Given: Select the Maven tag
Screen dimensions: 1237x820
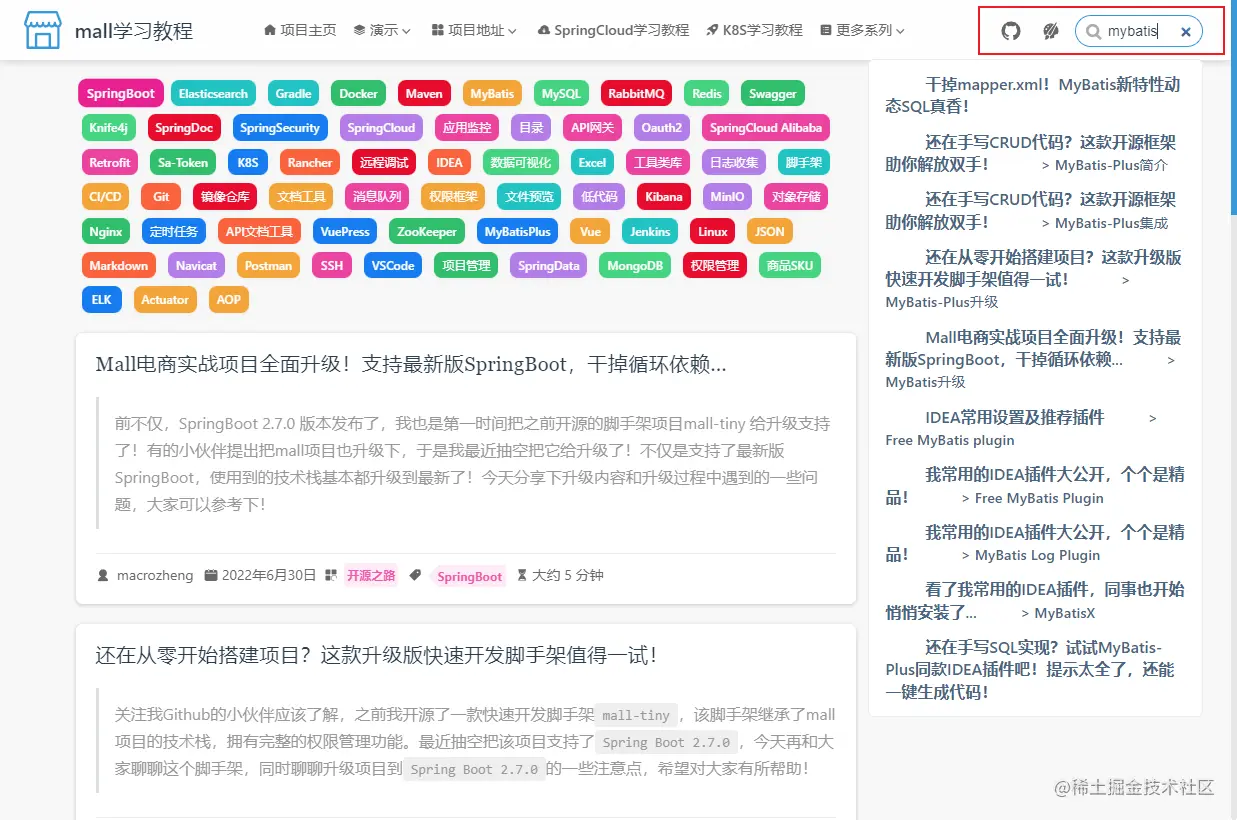Looking at the screenshot, I should click(424, 93).
